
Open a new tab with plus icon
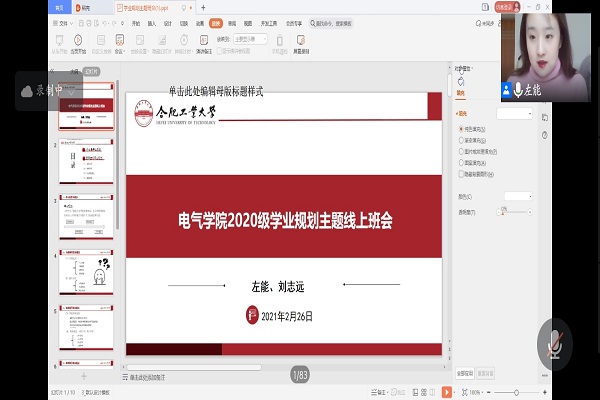(201, 7)
